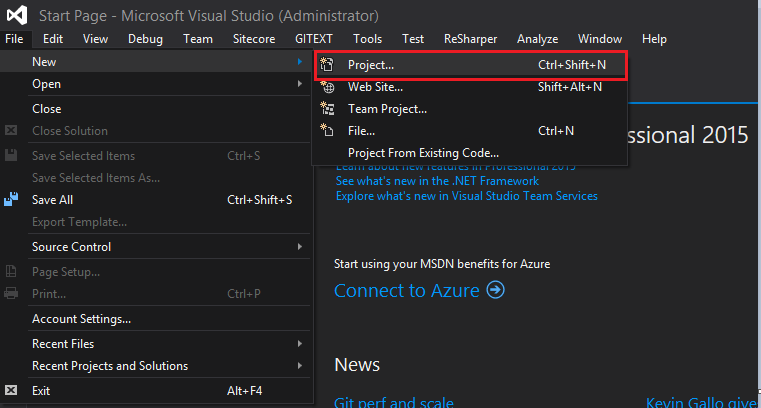
Task: Select Save Selected Items entry
Action: click(x=155, y=156)
